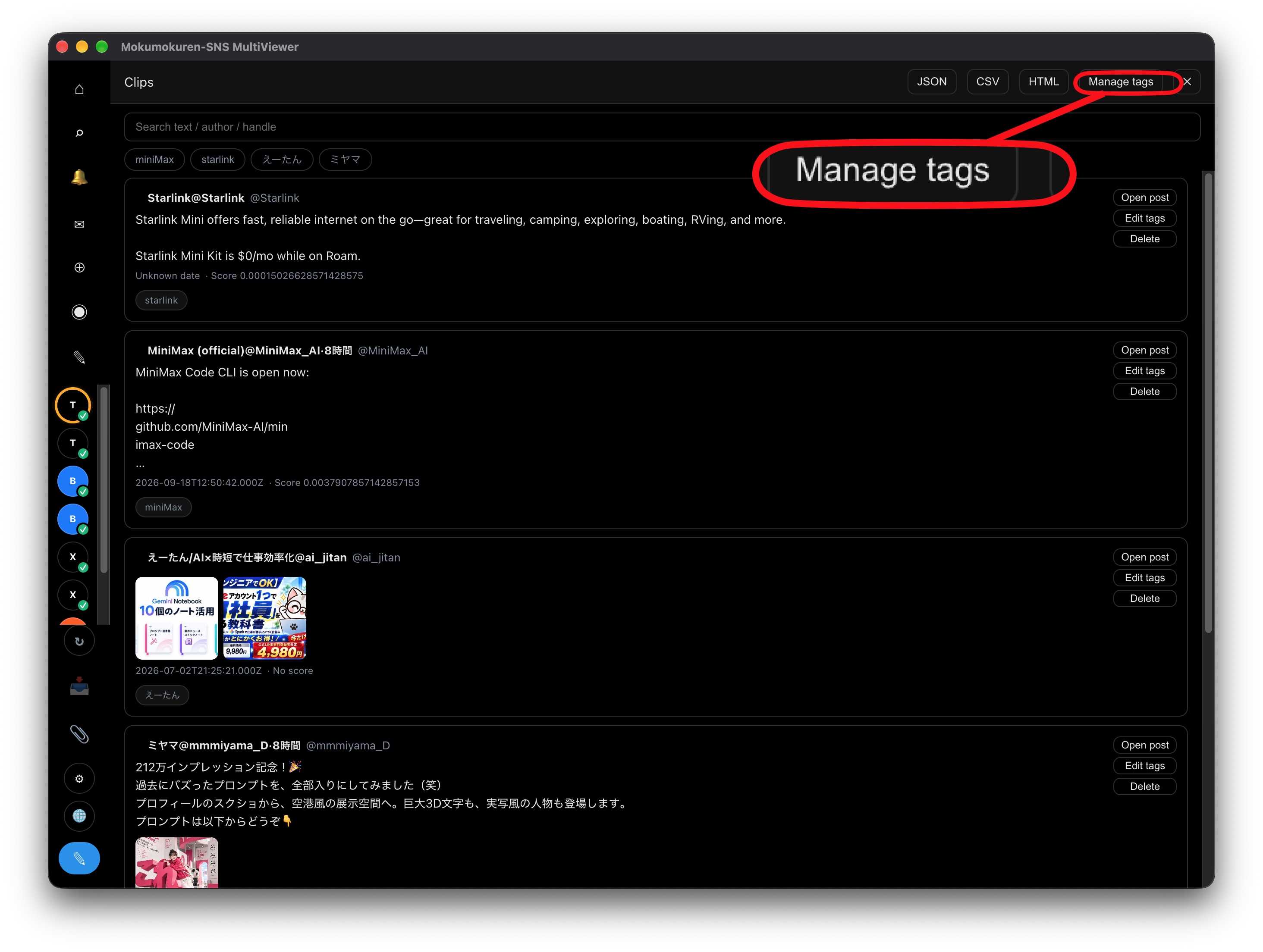1263x952 pixels.
Task: Open the Settings gear icon
Action: click(x=79, y=779)
